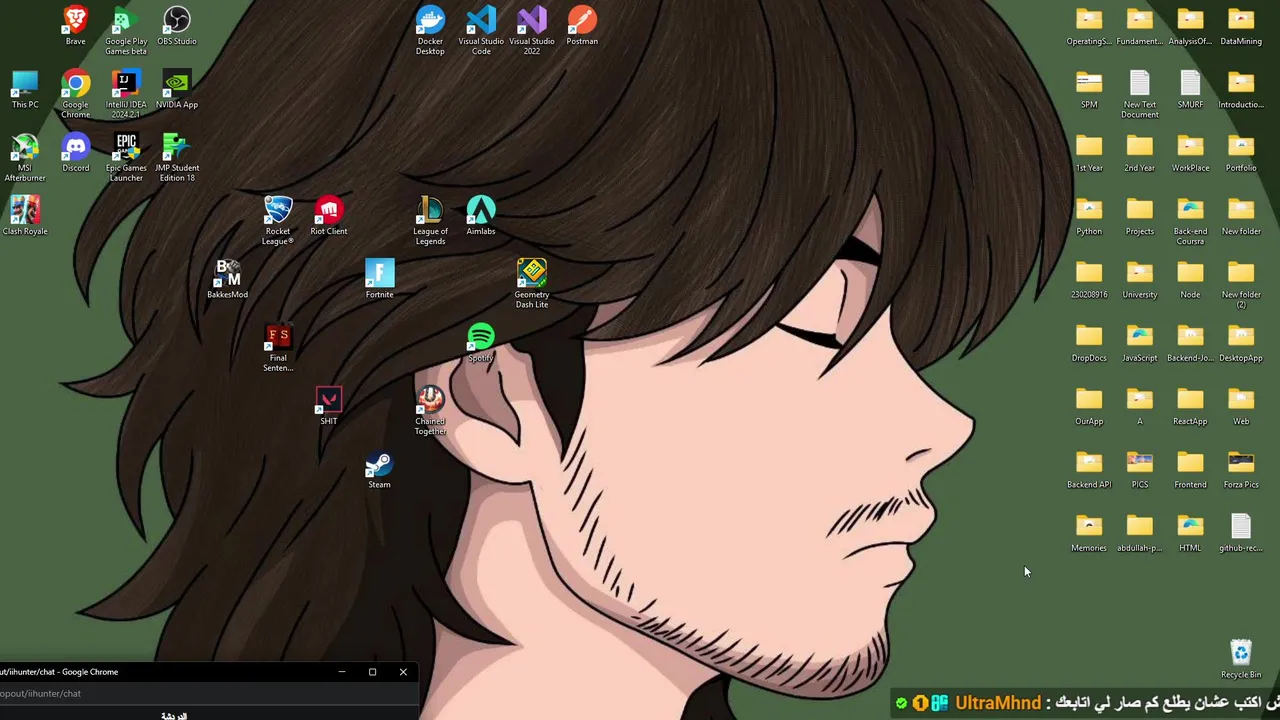
Task: Select the OperatingS... folder
Action: pos(1089,25)
